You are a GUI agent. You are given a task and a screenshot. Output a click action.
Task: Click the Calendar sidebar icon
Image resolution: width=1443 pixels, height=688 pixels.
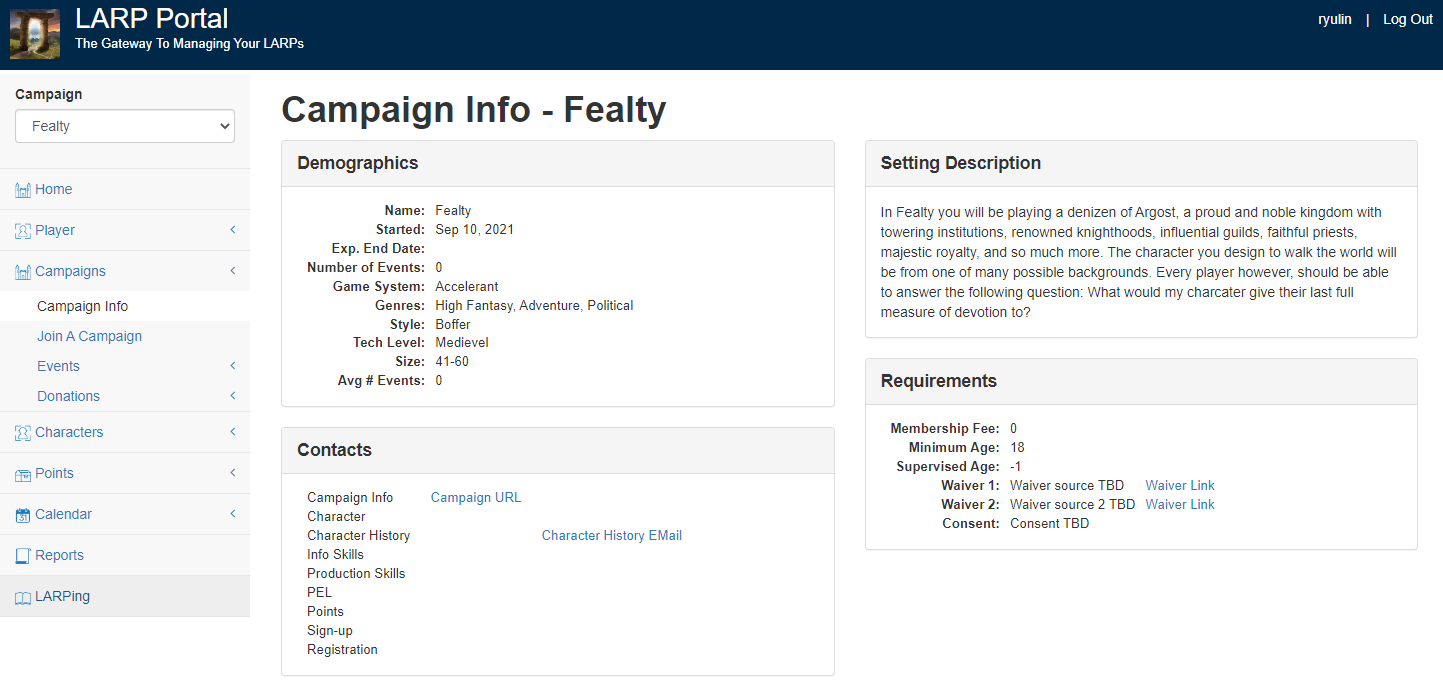click(23, 515)
